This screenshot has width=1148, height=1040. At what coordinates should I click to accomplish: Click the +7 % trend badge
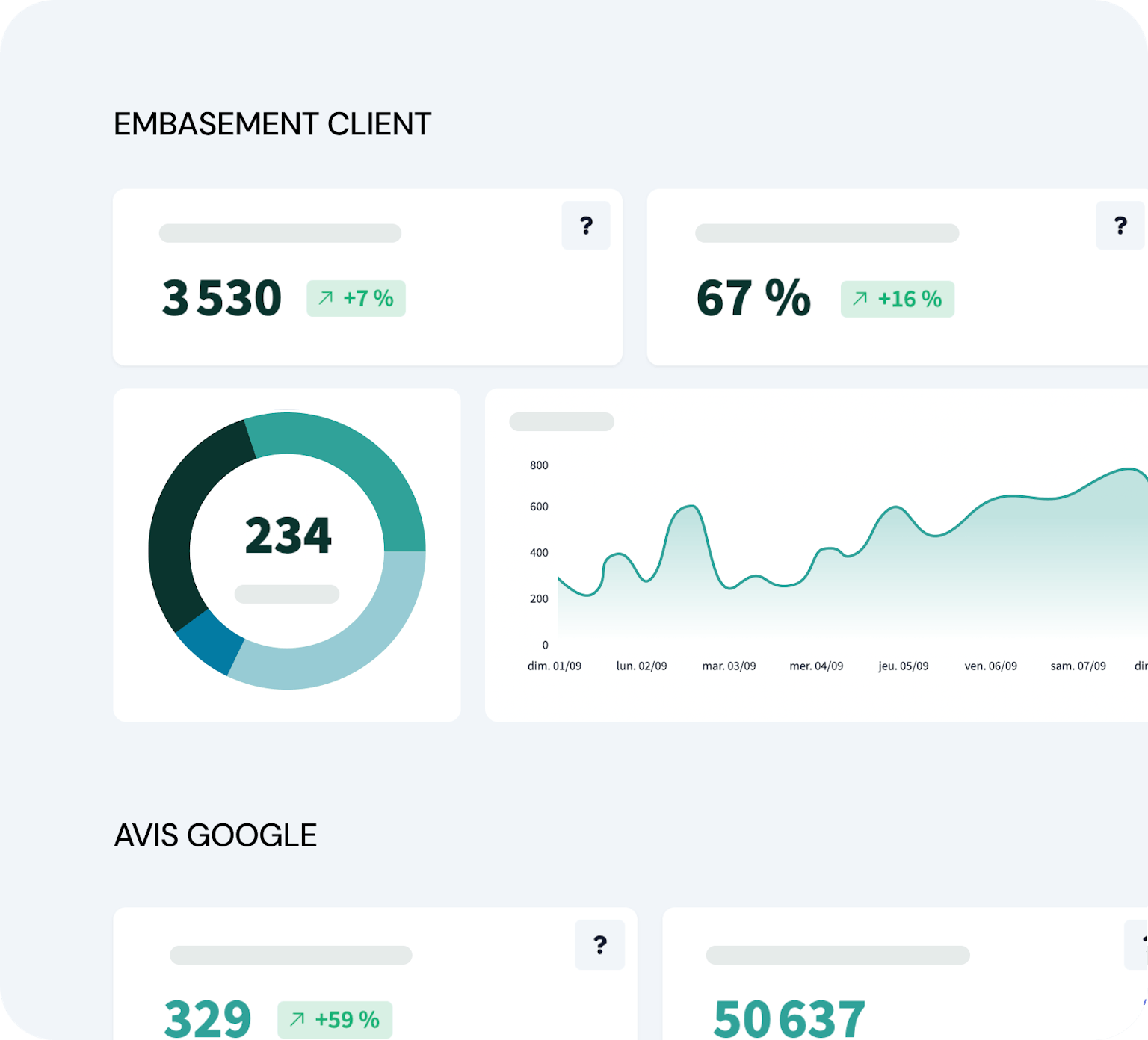pyautogui.click(x=356, y=298)
